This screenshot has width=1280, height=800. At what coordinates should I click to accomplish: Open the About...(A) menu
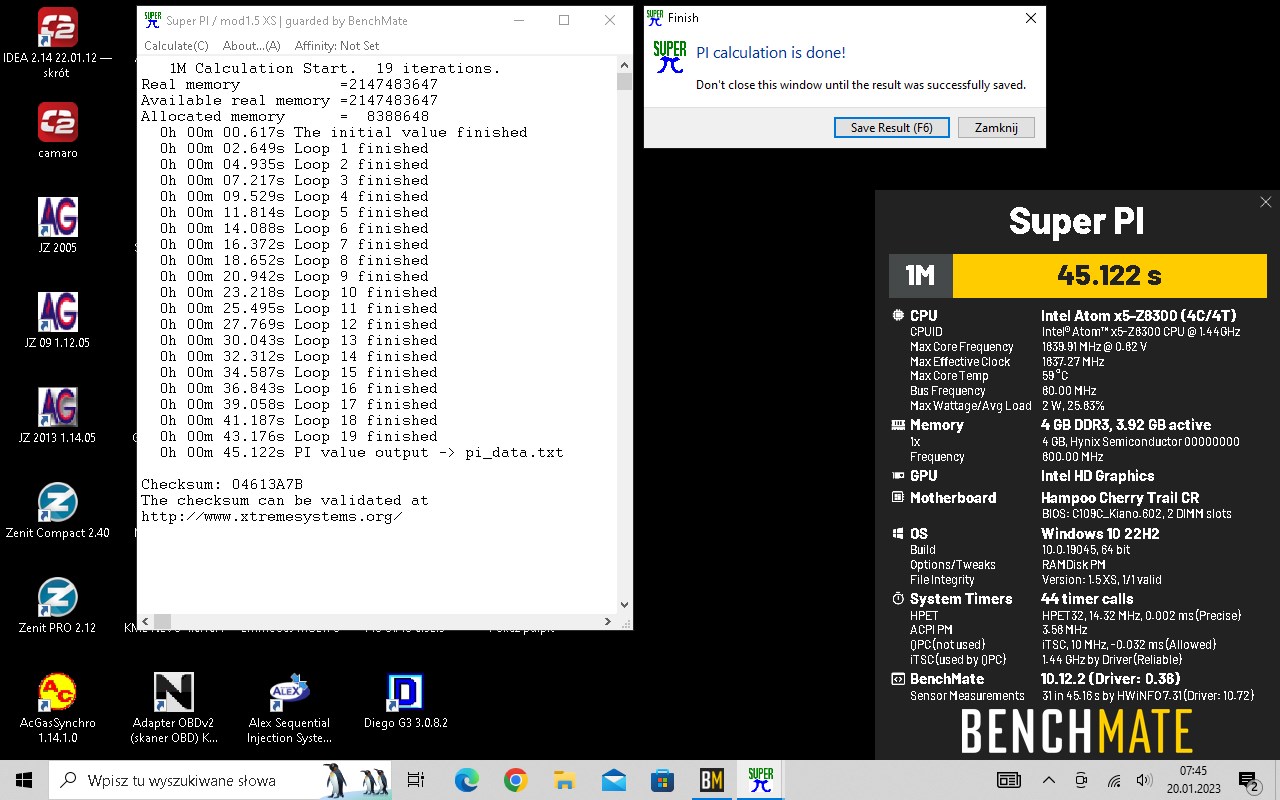click(251, 45)
